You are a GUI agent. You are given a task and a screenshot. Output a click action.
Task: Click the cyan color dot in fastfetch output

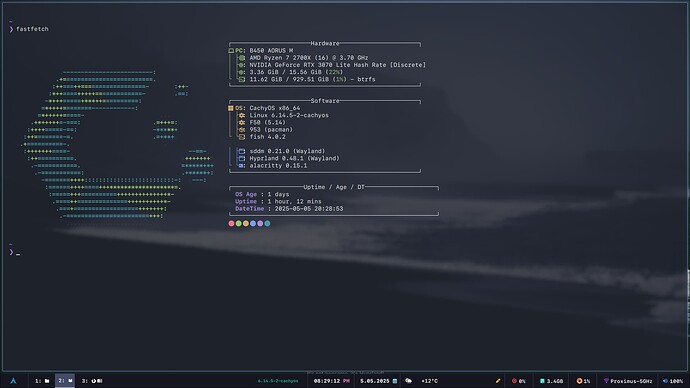(x=267, y=223)
